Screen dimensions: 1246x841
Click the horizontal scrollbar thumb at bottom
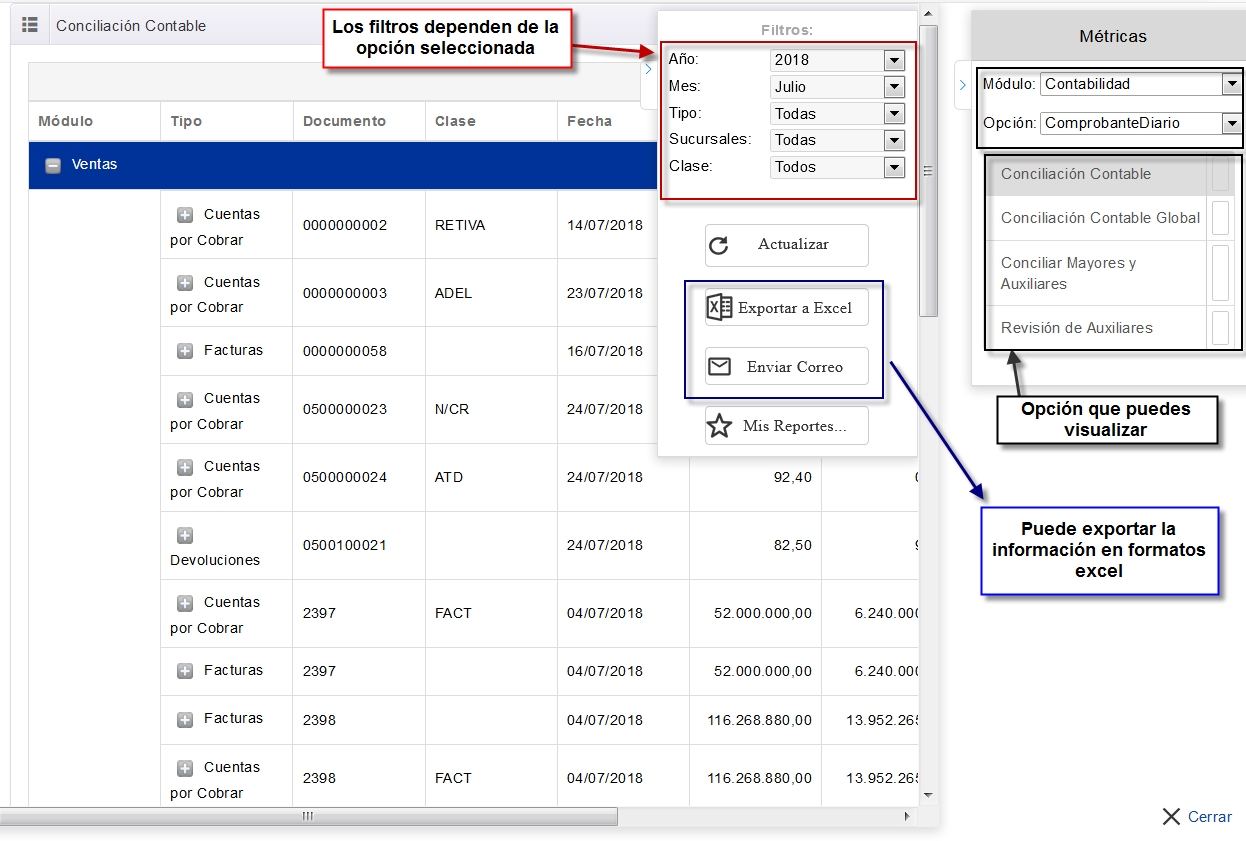click(308, 817)
